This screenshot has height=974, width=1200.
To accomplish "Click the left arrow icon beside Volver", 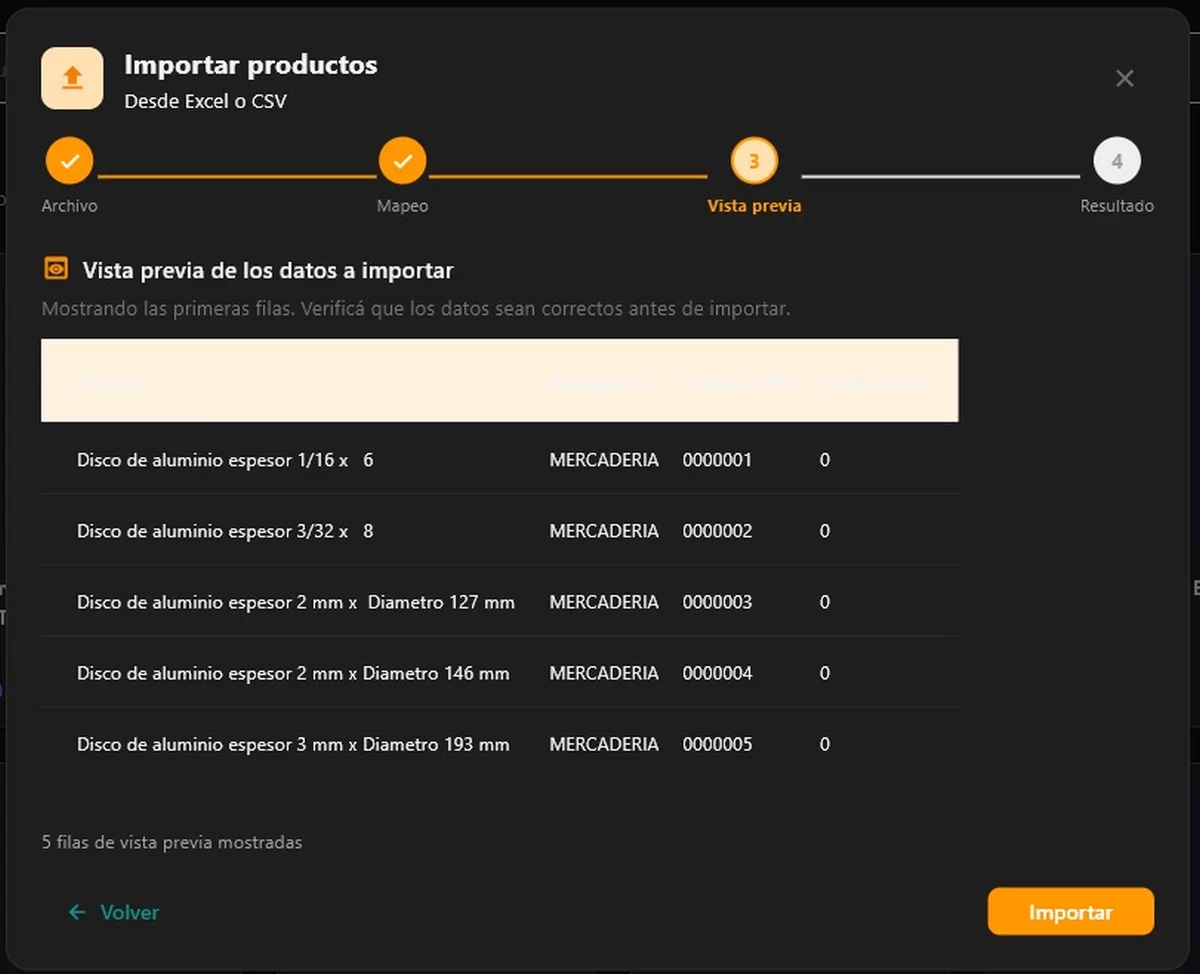I will pos(77,912).
